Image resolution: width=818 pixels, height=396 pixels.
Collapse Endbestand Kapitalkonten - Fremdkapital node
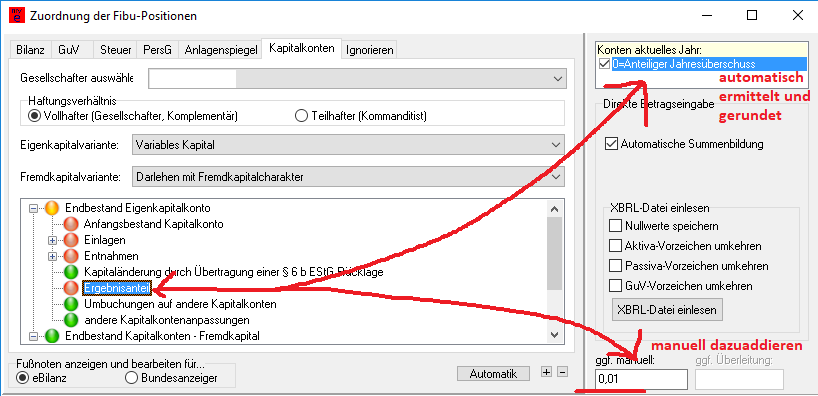pos(34,337)
